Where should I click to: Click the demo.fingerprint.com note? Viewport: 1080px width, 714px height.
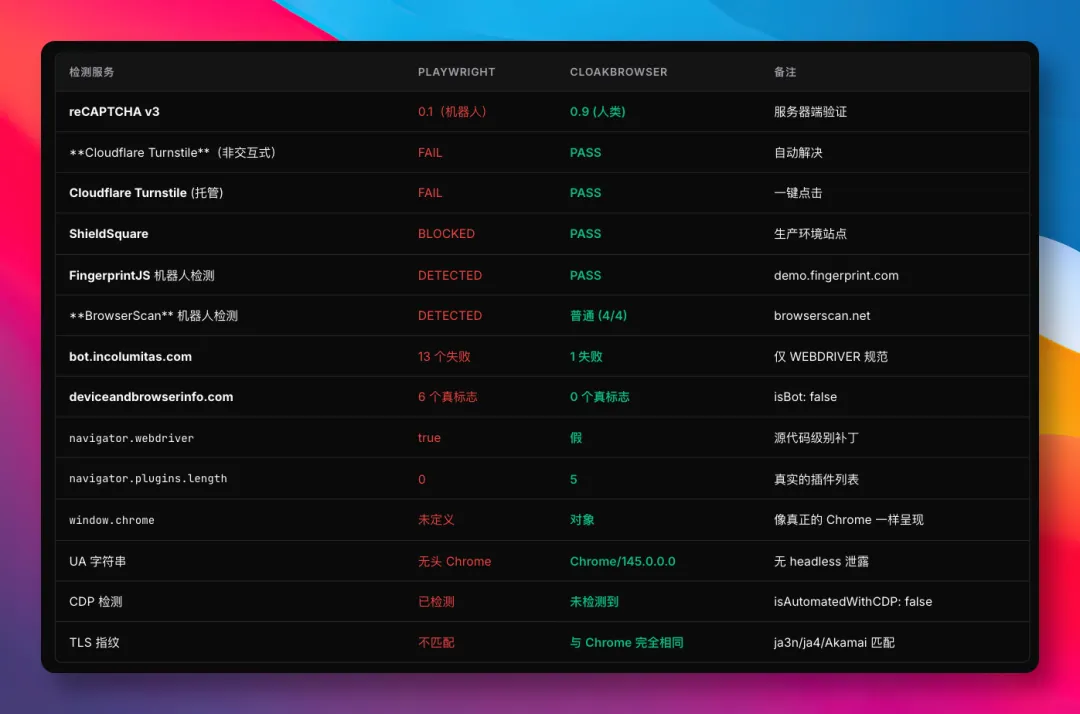(x=835, y=275)
